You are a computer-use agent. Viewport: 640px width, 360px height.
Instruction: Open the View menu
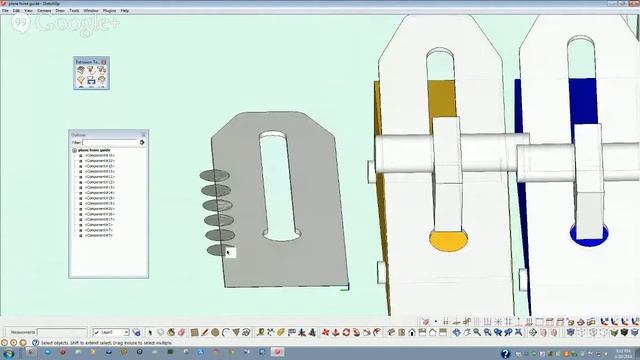(28, 11)
